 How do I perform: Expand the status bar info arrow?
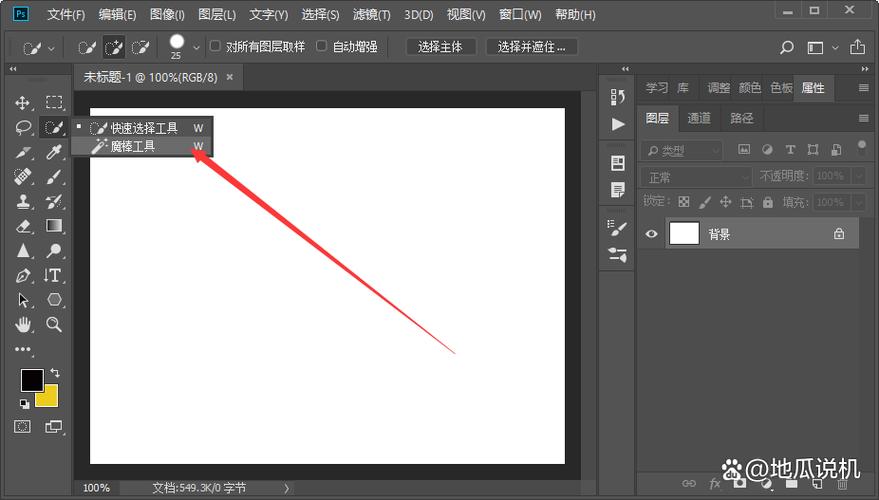point(286,488)
